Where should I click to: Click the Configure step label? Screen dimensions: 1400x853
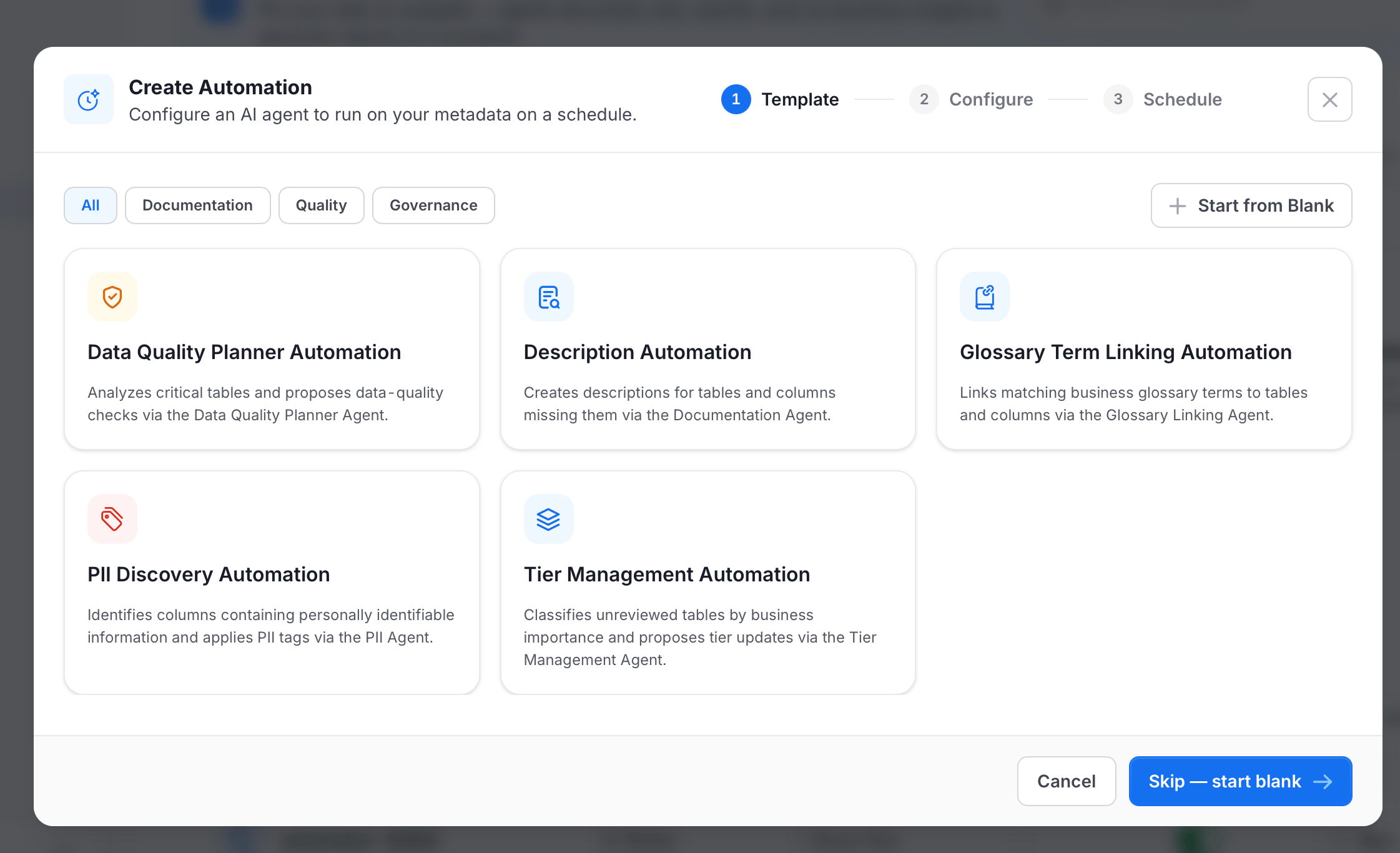pos(991,99)
